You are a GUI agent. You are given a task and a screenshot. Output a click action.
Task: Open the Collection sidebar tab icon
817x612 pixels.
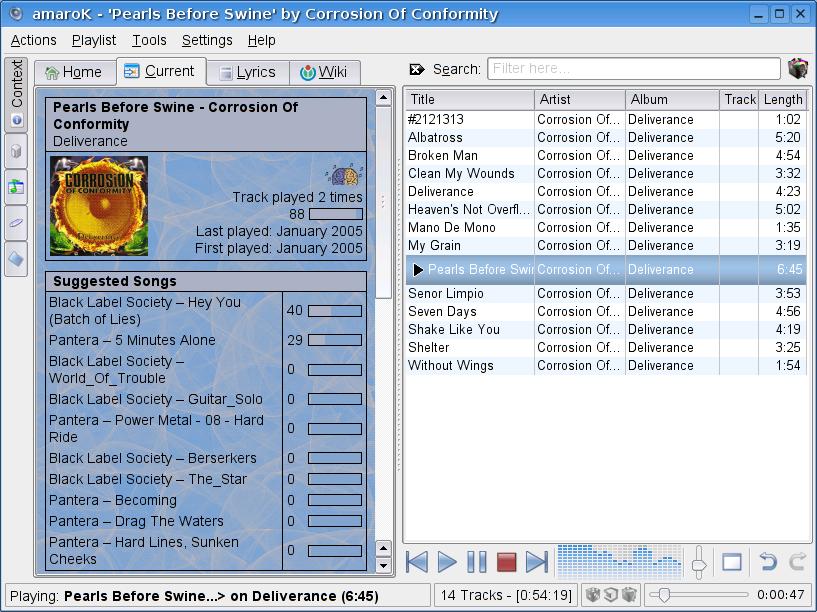16,151
